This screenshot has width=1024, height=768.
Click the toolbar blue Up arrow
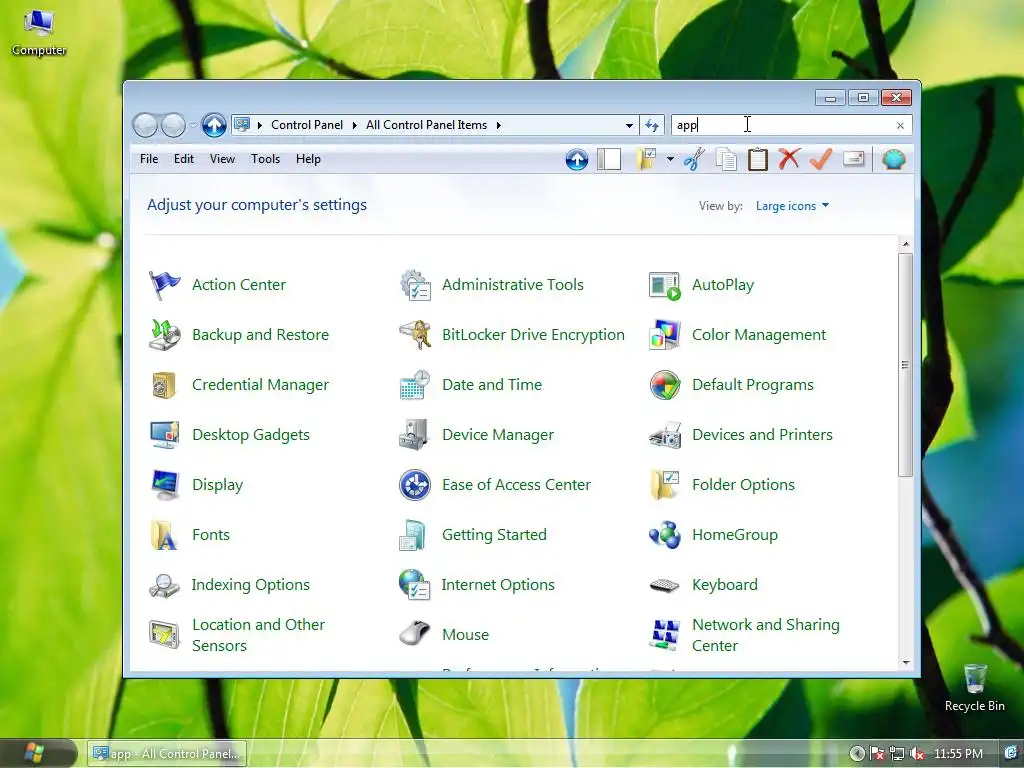(x=577, y=159)
